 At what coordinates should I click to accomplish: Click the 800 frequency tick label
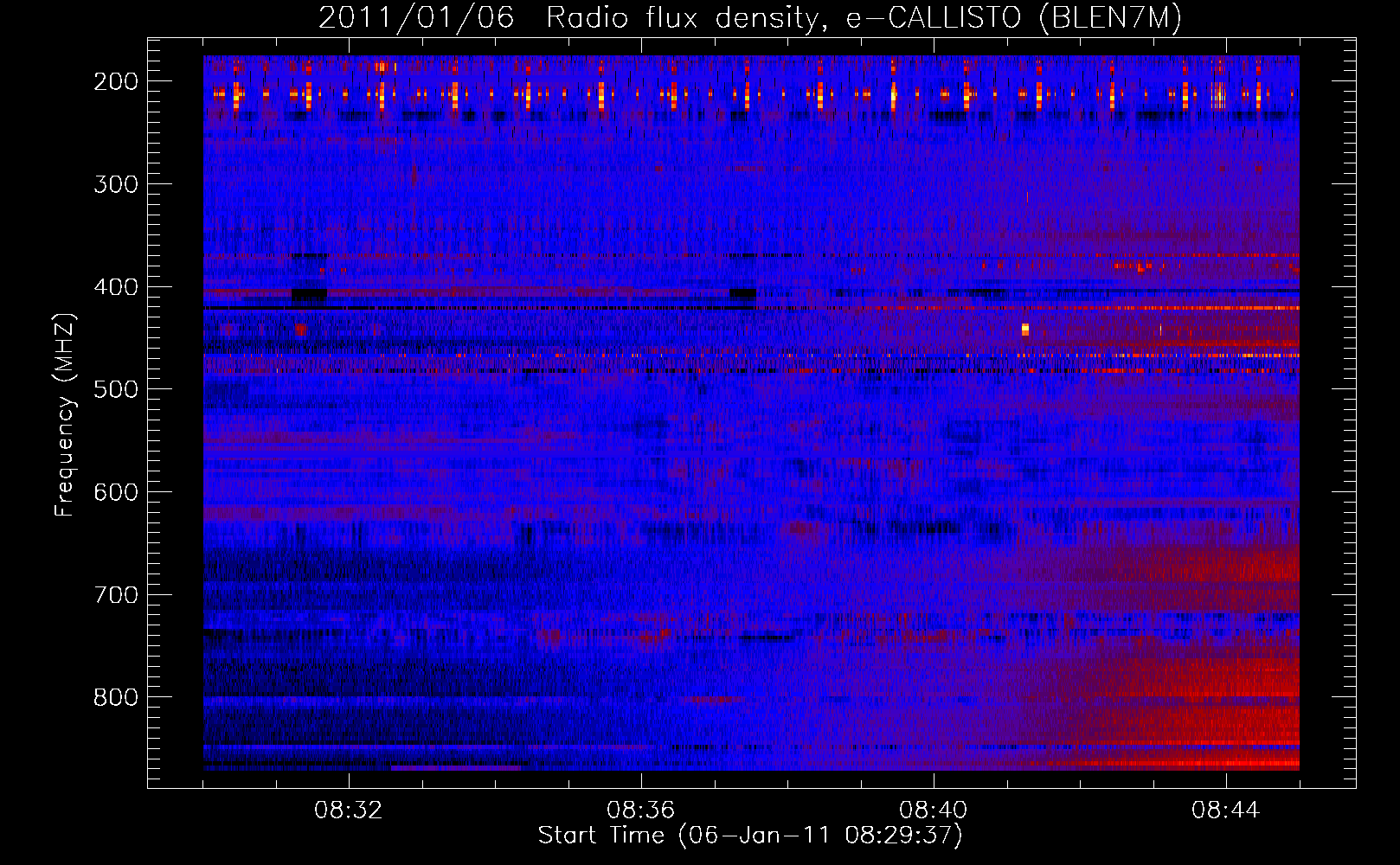[115, 697]
